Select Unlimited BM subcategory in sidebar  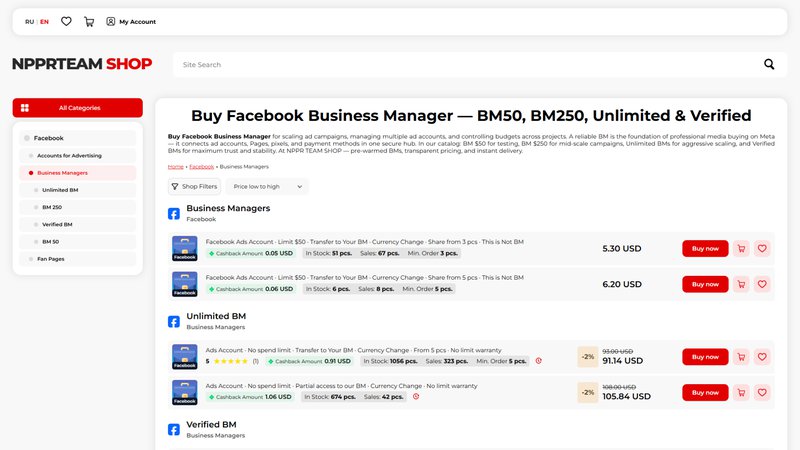pyautogui.click(x=78, y=190)
